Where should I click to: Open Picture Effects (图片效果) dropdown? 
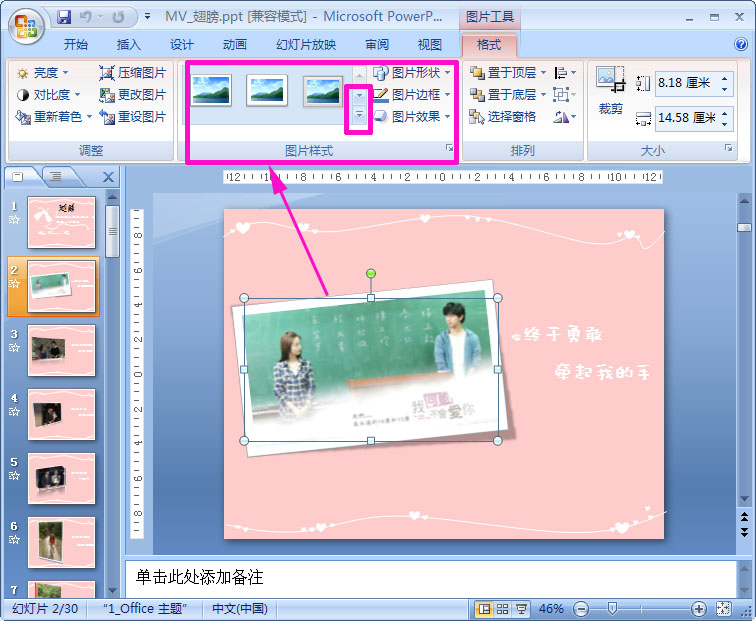(412, 117)
